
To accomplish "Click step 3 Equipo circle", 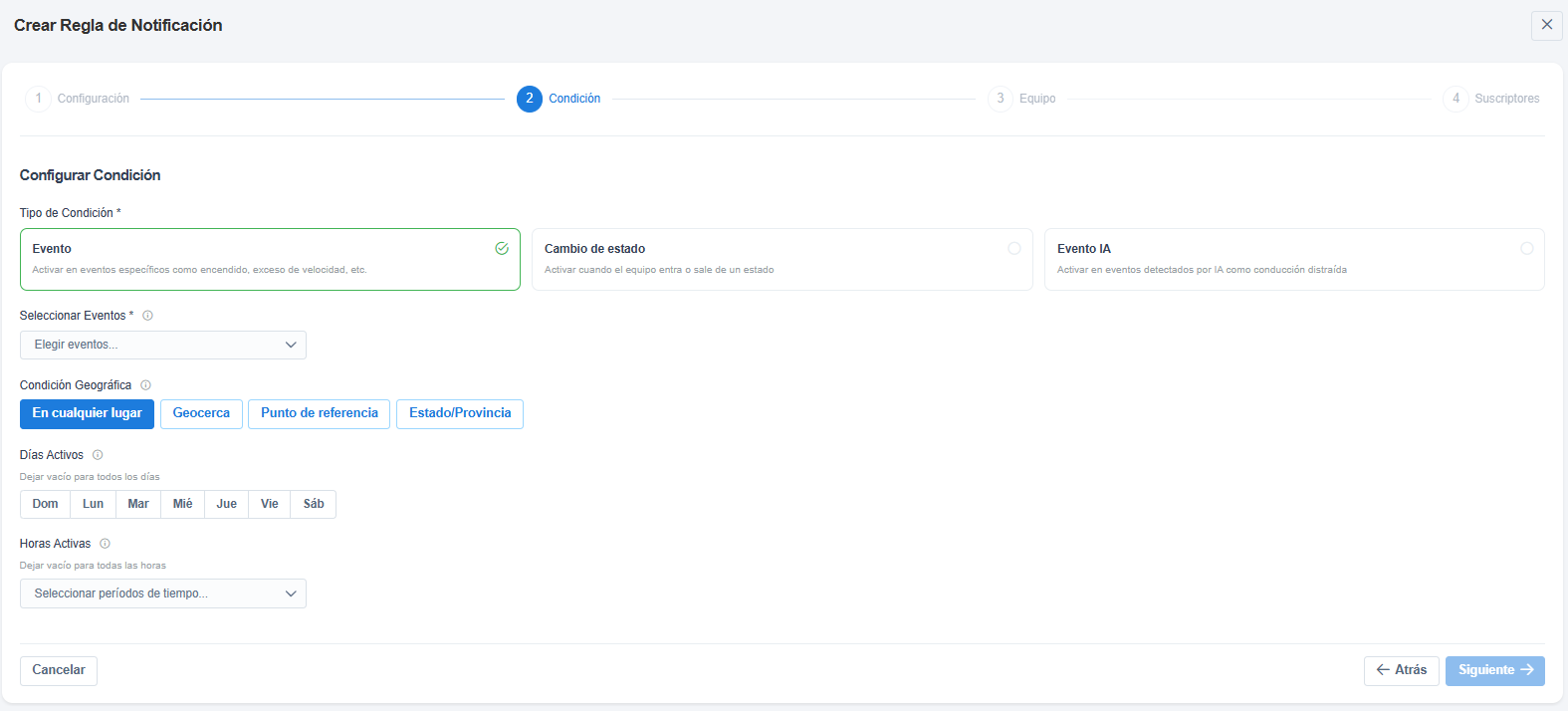I will 1001,99.
